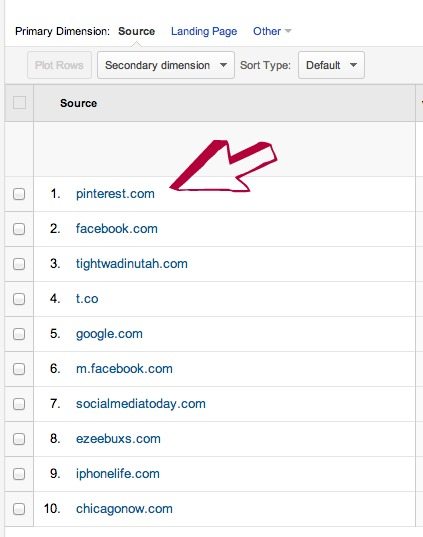
Task: Open socialmediatoday.com source details
Action: pyautogui.click(x=141, y=404)
